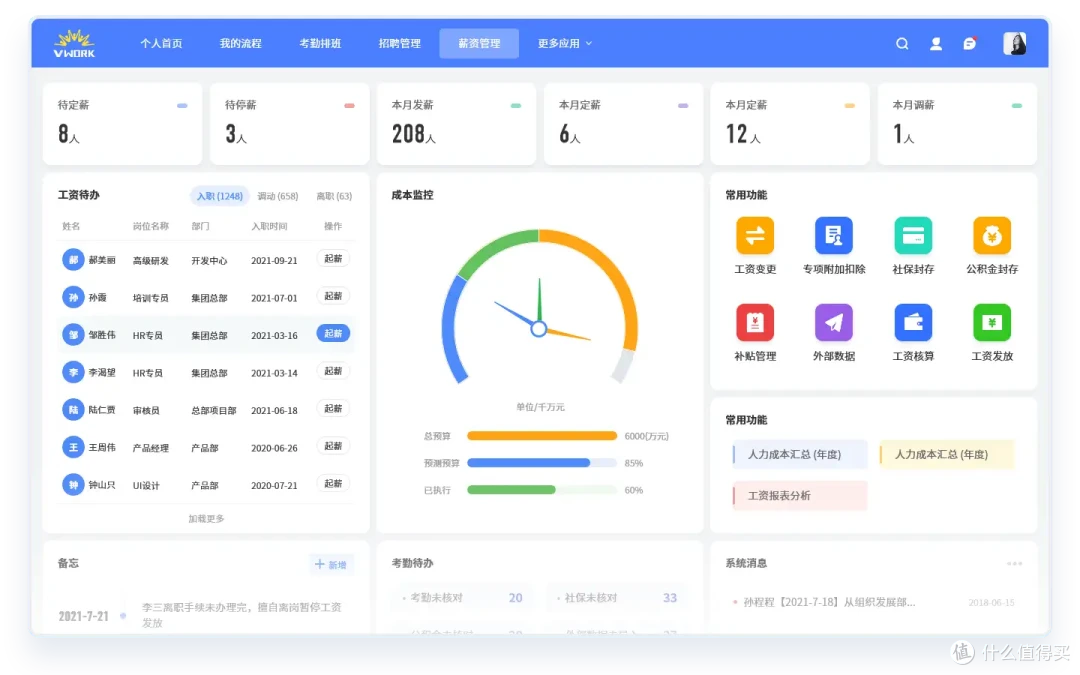Expand the 更多应用 dropdown
Viewport: 1080px width, 675px height.
tap(565, 43)
